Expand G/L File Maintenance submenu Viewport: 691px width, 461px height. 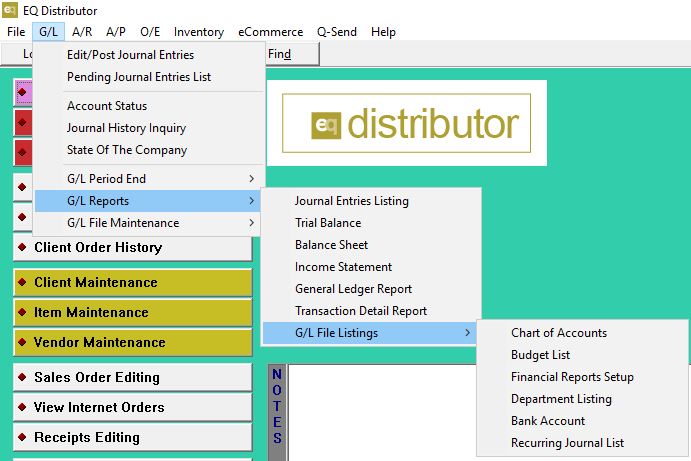click(x=149, y=223)
